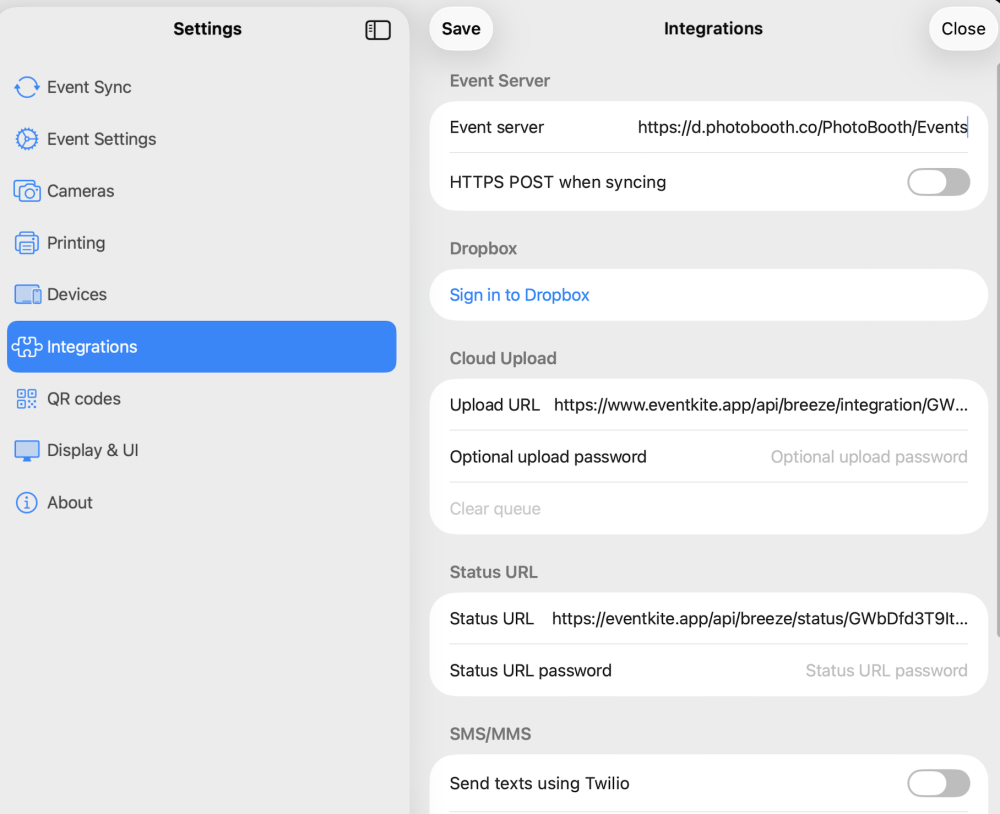Click the Event Settings gear icon
This screenshot has width=1000, height=814.
pyautogui.click(x=27, y=139)
